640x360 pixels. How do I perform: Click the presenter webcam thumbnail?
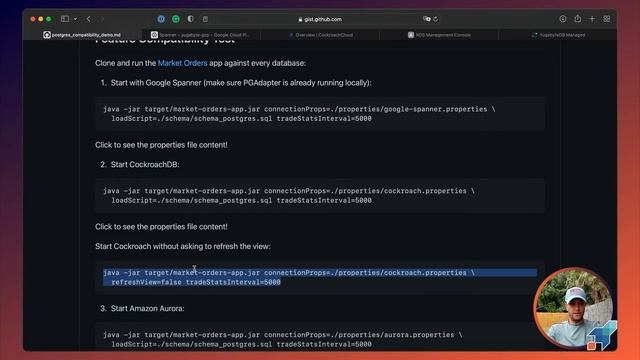click(x=574, y=309)
